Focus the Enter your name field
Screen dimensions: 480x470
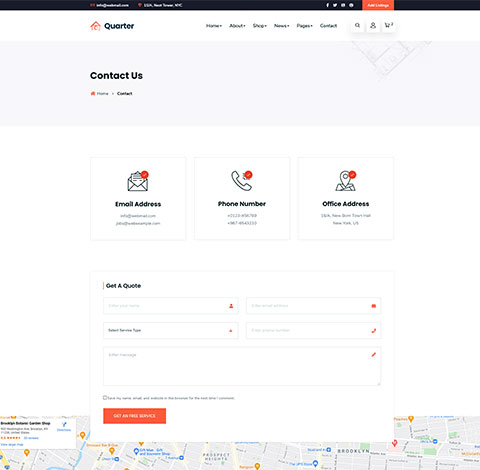(x=171, y=306)
